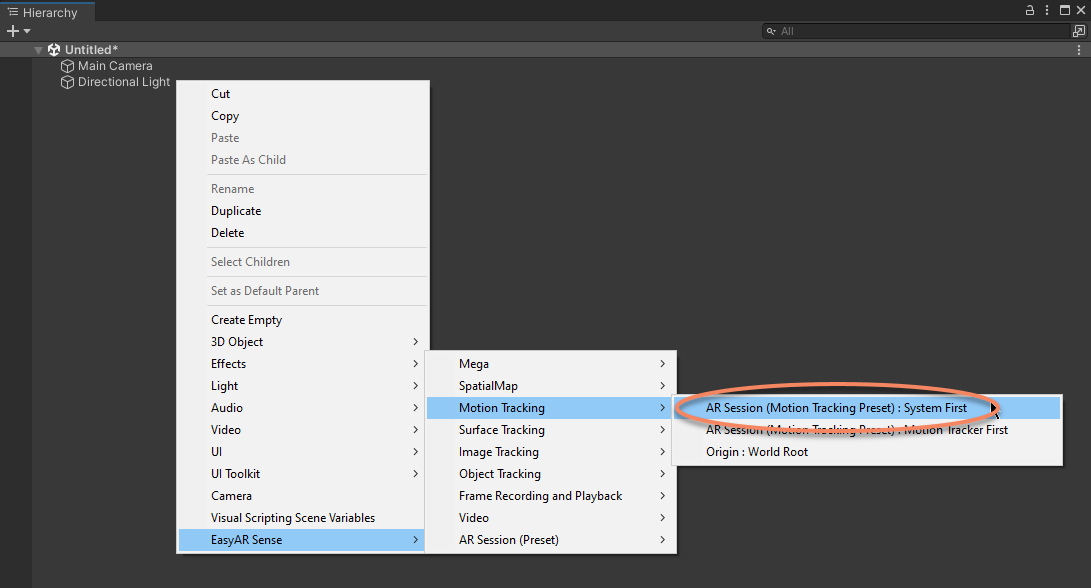Viewport: 1091px width, 588px height.
Task: Click the Main Camera cube icon
Action: point(68,66)
